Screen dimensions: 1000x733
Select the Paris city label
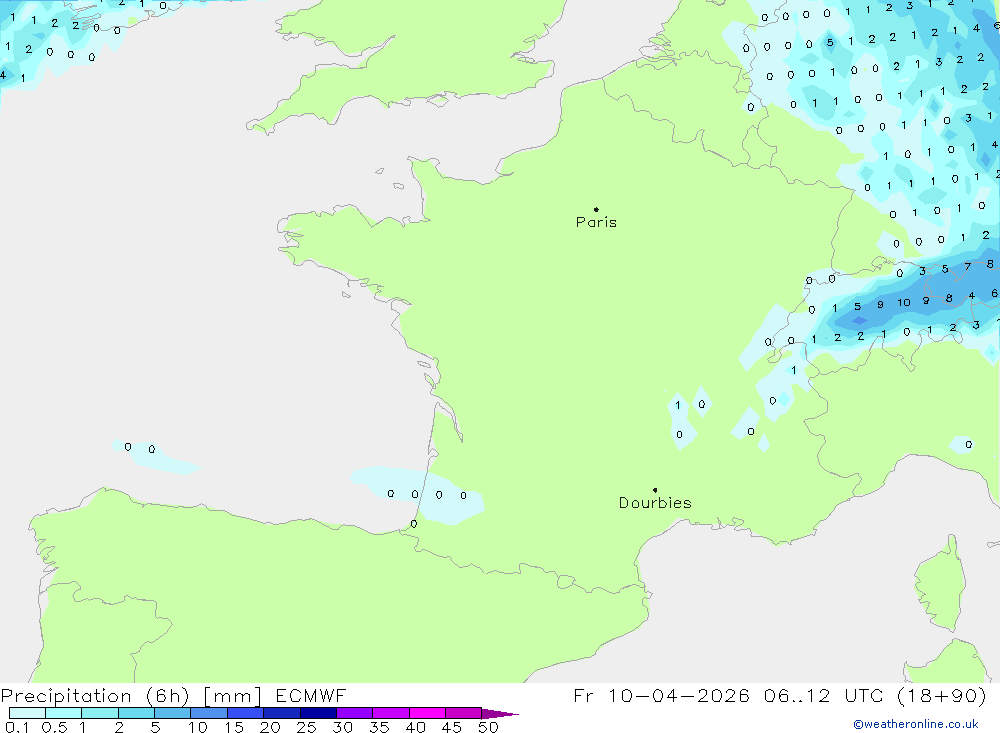tap(596, 223)
